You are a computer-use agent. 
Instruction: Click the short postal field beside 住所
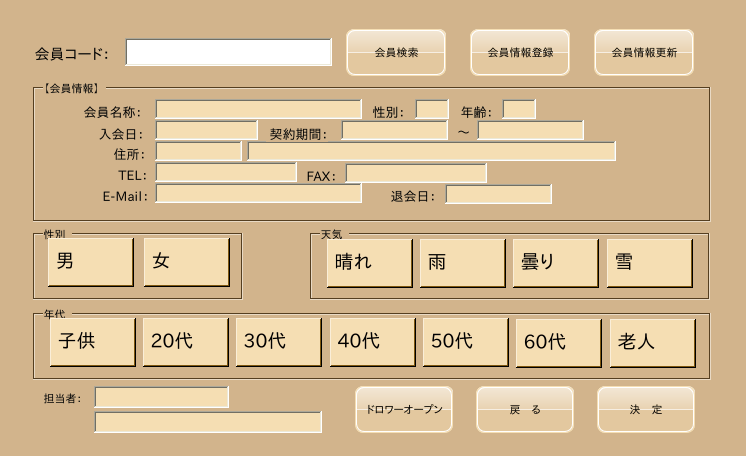click(x=198, y=151)
